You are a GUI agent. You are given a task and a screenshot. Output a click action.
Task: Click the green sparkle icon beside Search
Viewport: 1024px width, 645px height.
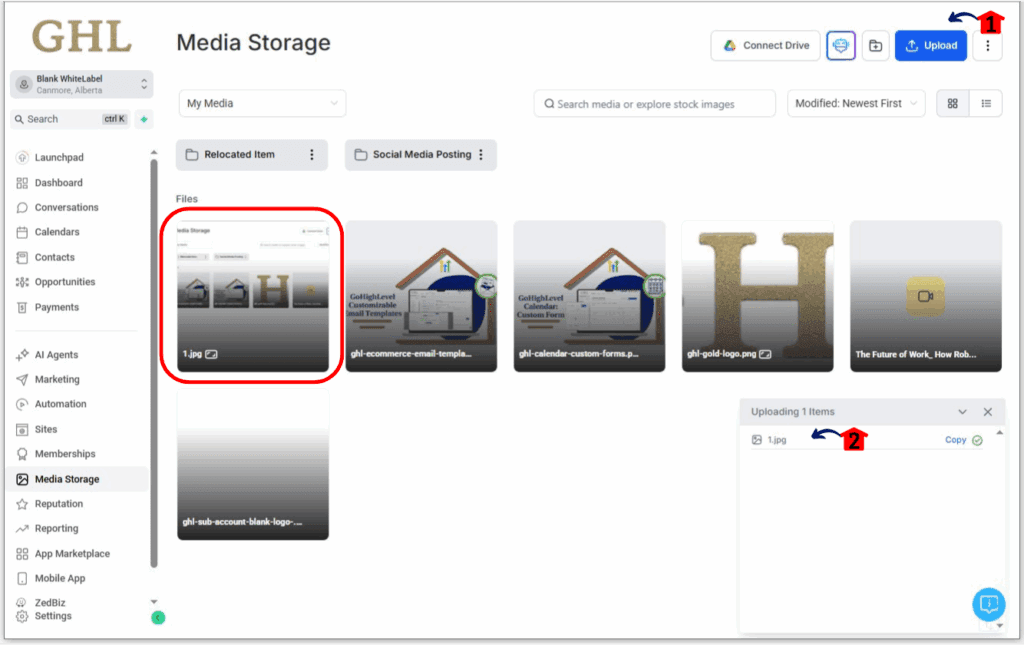click(x=144, y=119)
